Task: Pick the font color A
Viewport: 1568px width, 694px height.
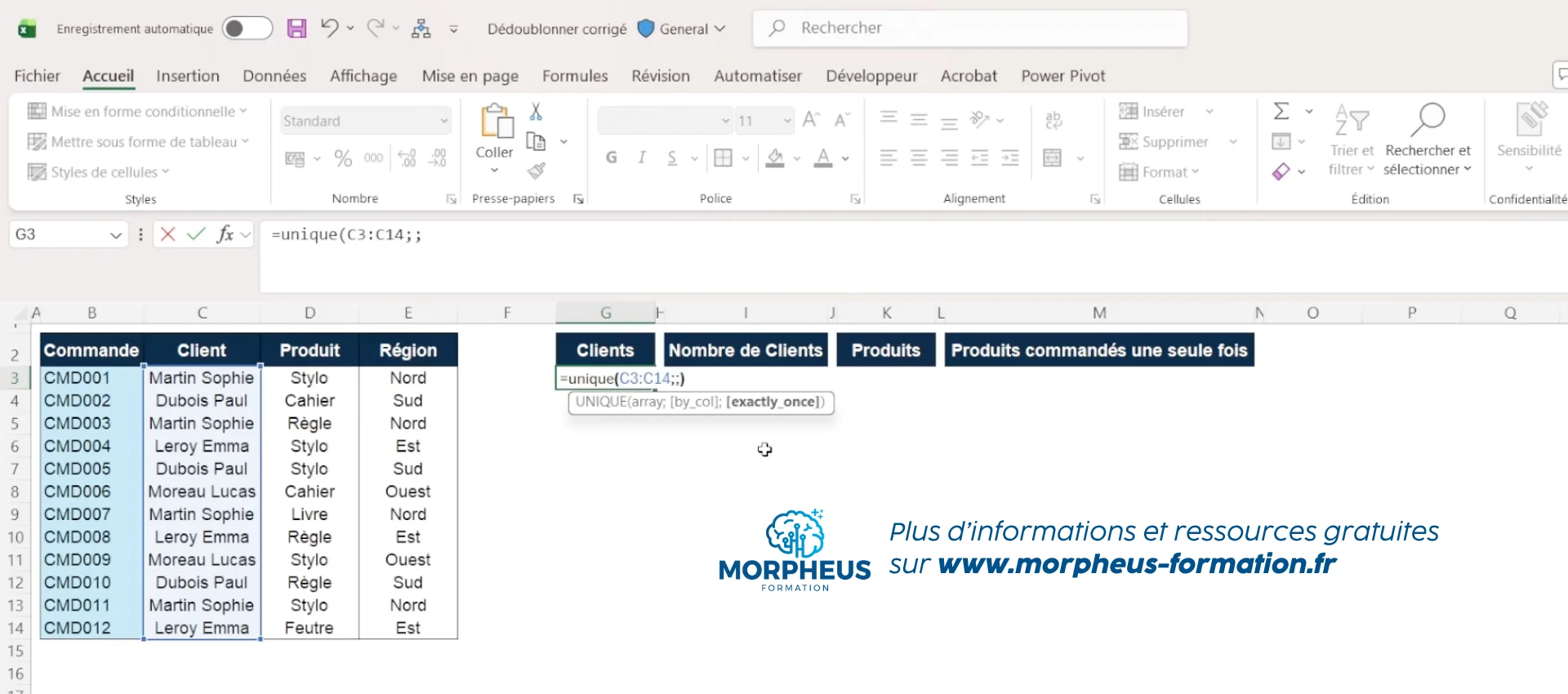Action: tap(823, 158)
